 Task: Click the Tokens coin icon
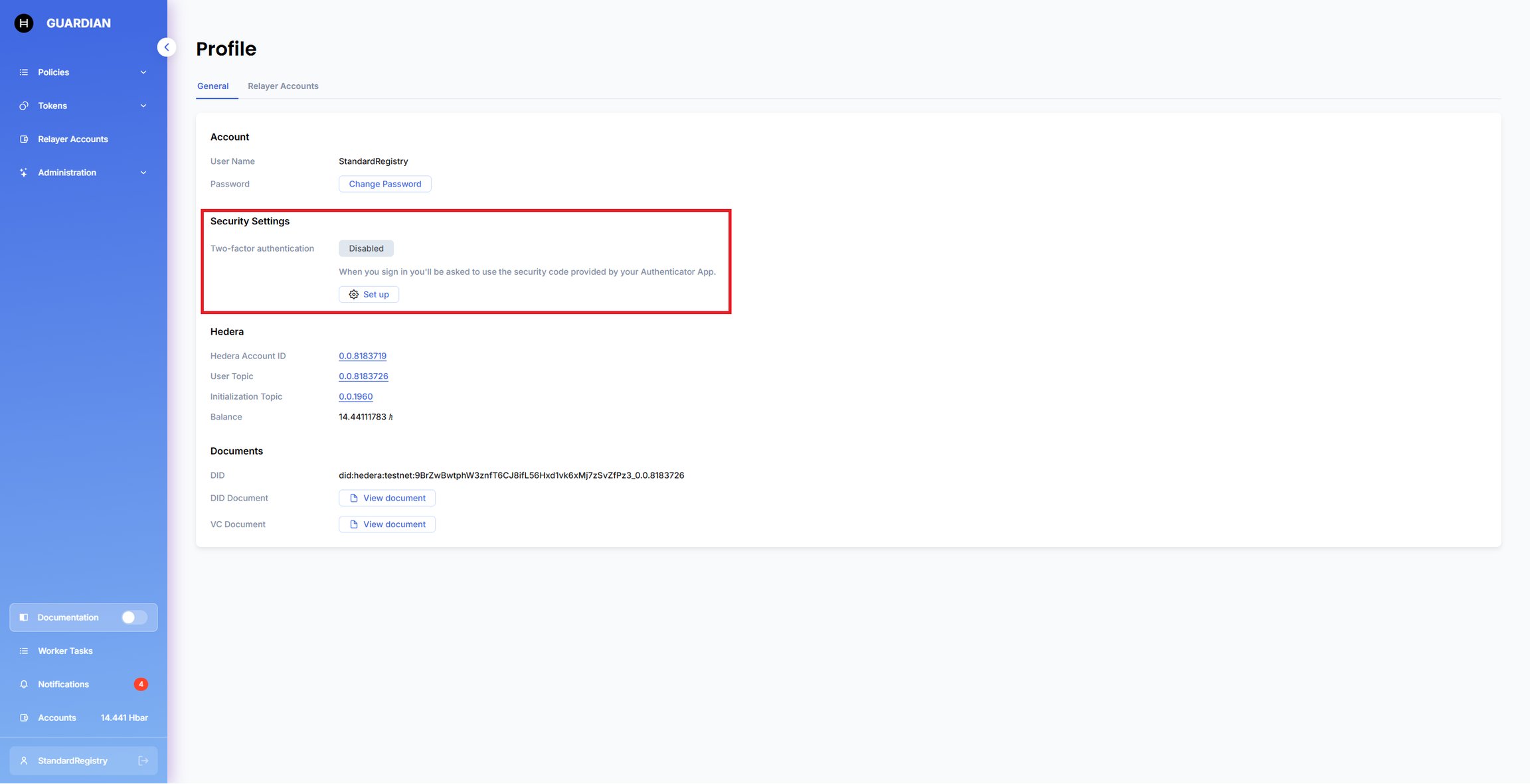(x=24, y=106)
